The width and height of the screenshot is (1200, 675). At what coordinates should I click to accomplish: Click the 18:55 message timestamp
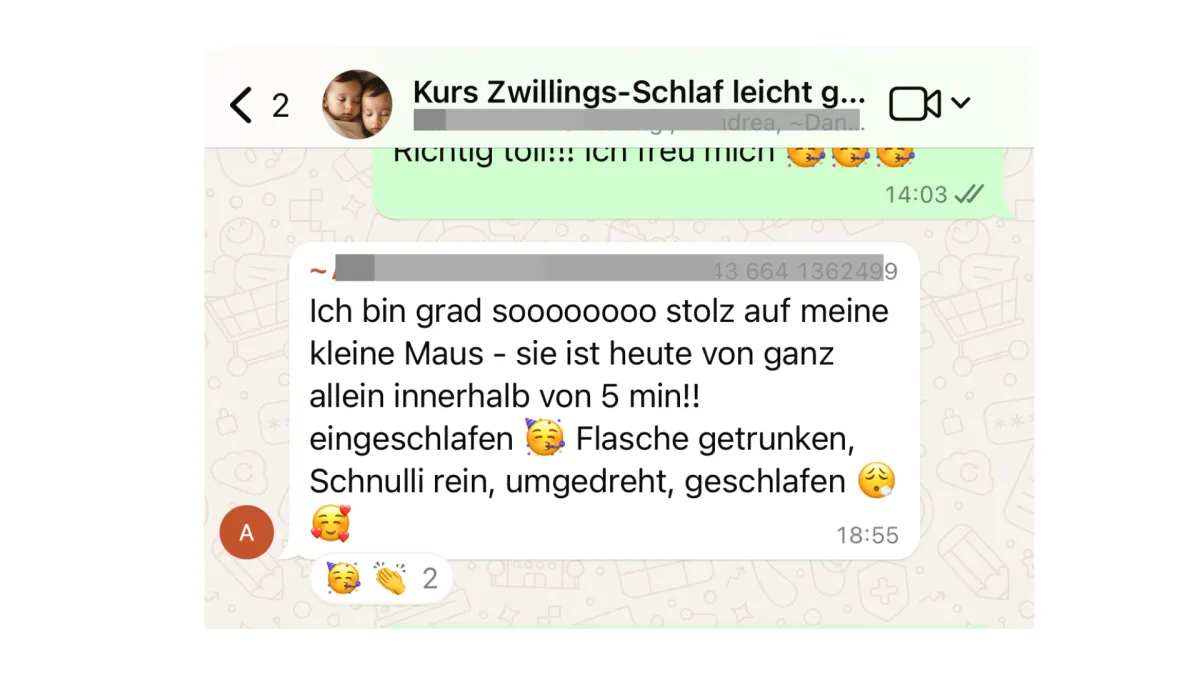(867, 535)
